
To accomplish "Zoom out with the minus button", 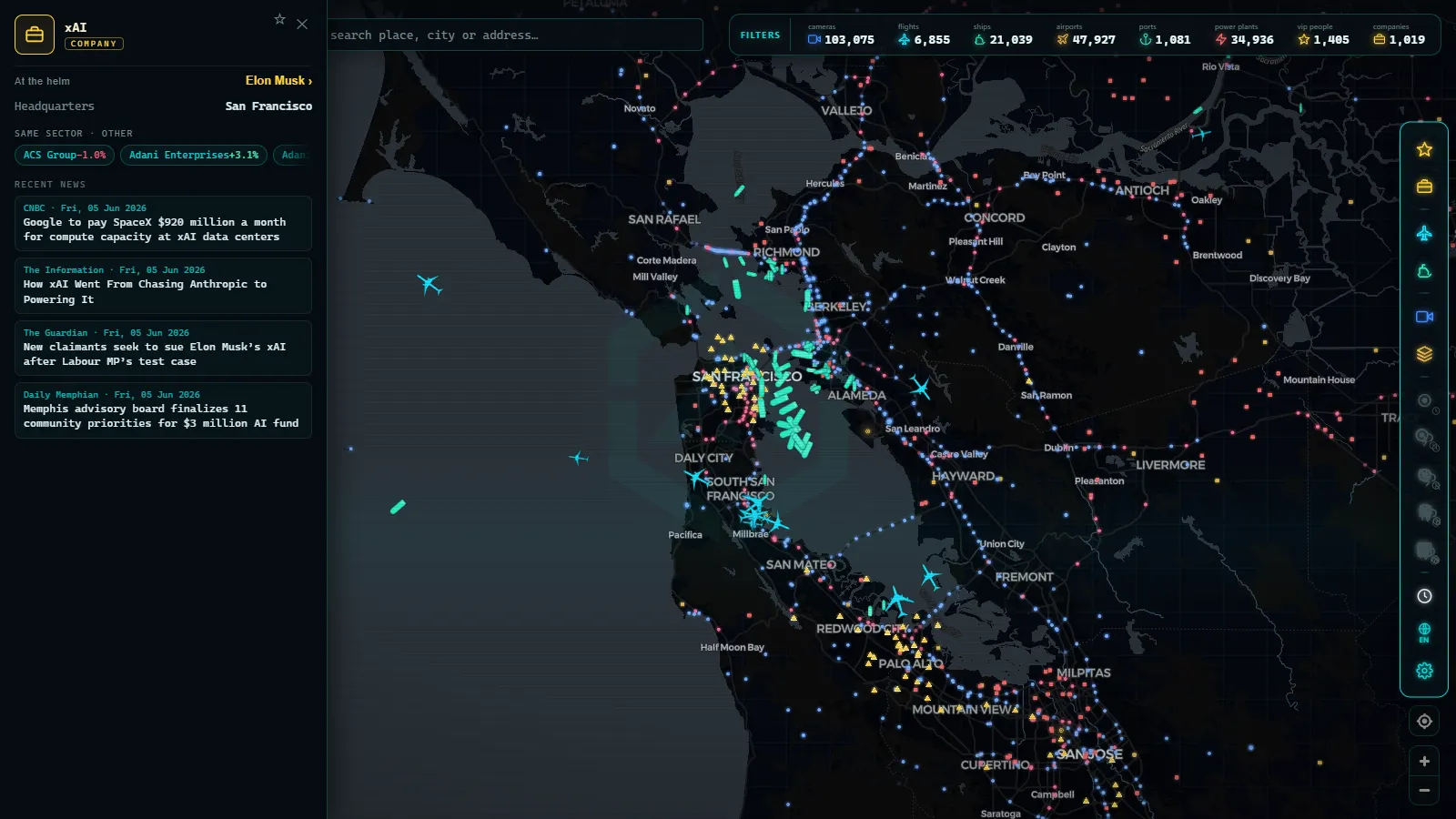I will click(1424, 791).
